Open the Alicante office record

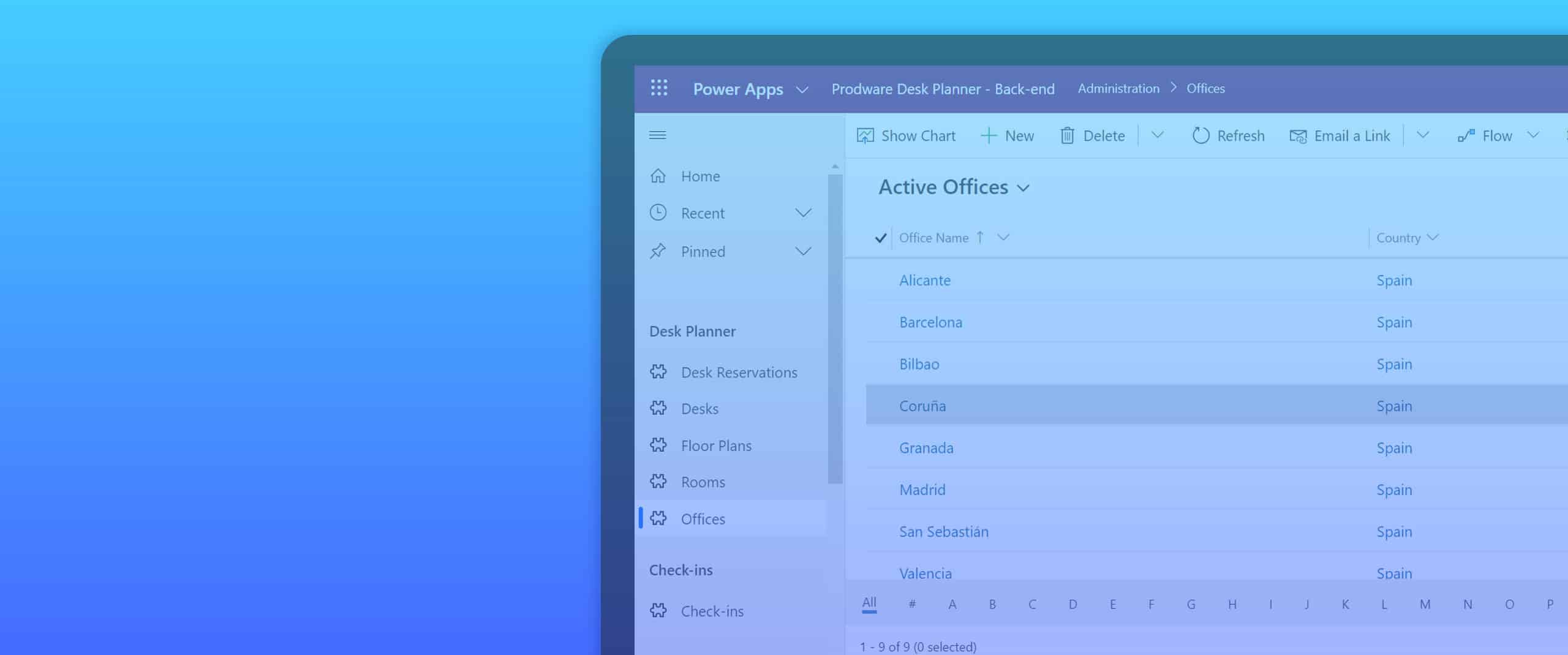[925, 280]
